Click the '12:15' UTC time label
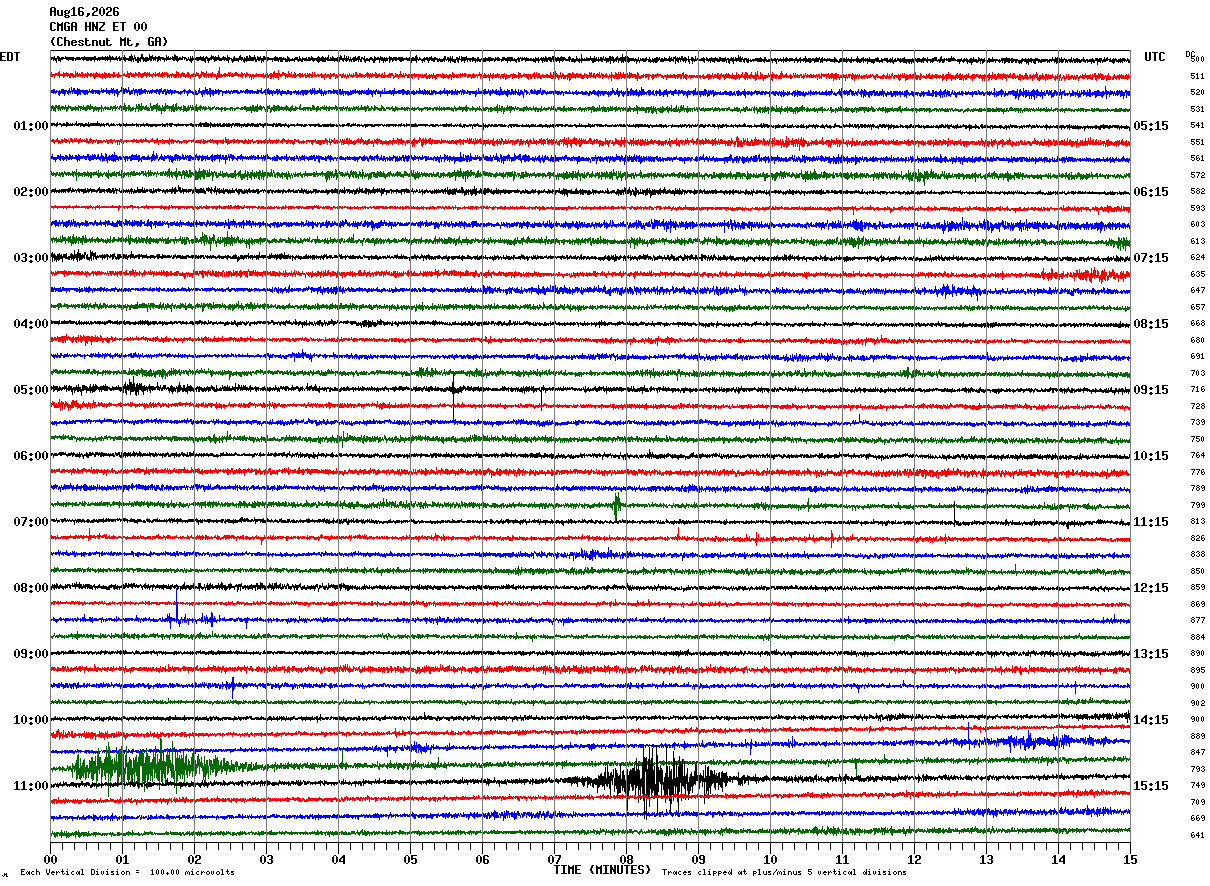This screenshot has width=1210, height=886. pos(1151,588)
